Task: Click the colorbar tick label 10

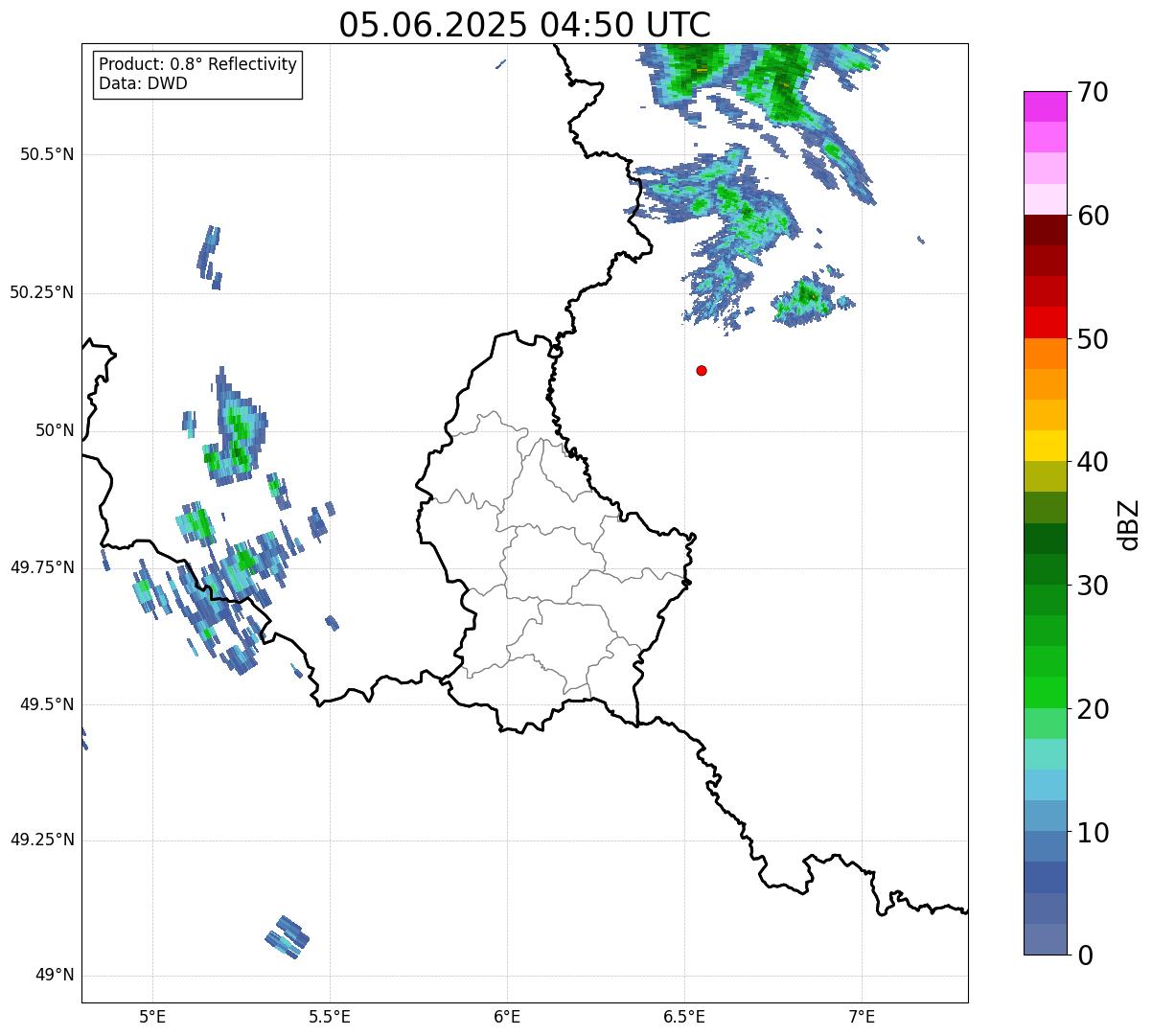Action: [1093, 833]
